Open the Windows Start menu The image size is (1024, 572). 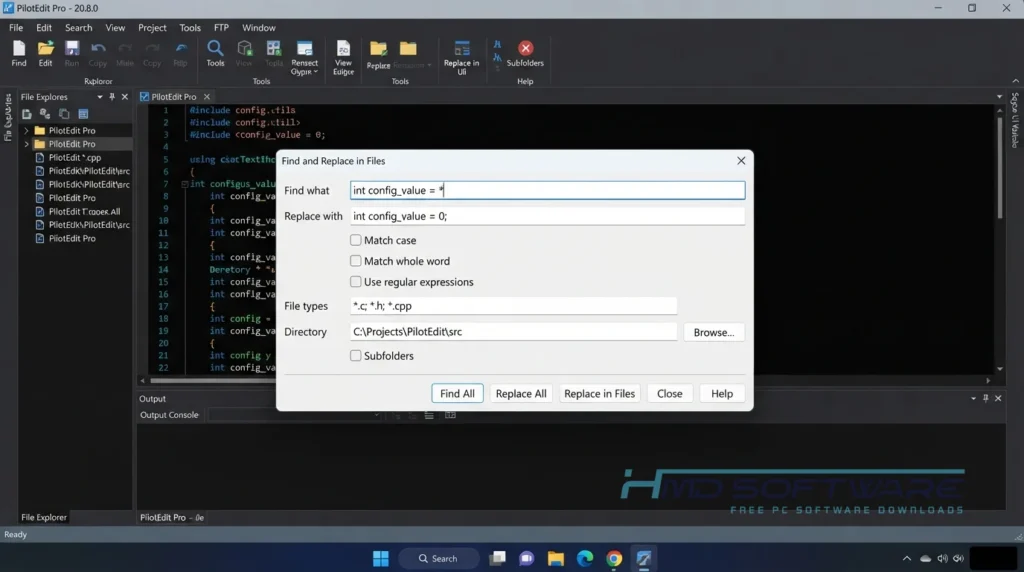click(x=381, y=558)
